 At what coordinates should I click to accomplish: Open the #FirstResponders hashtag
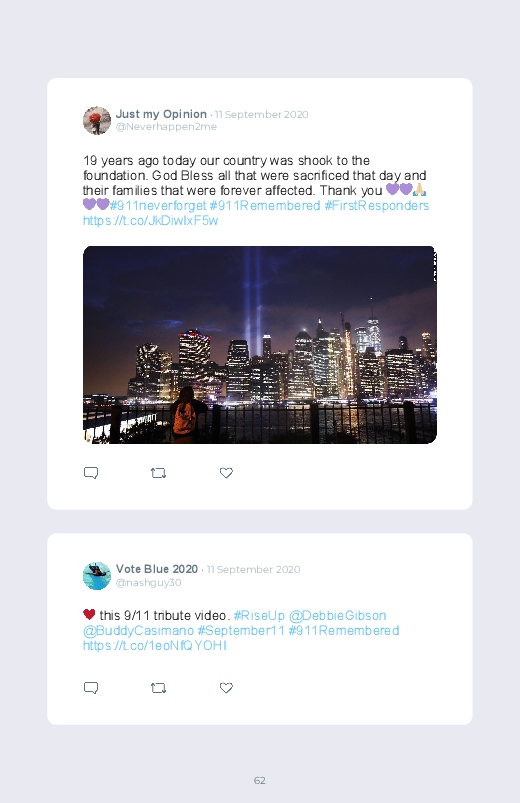point(377,205)
